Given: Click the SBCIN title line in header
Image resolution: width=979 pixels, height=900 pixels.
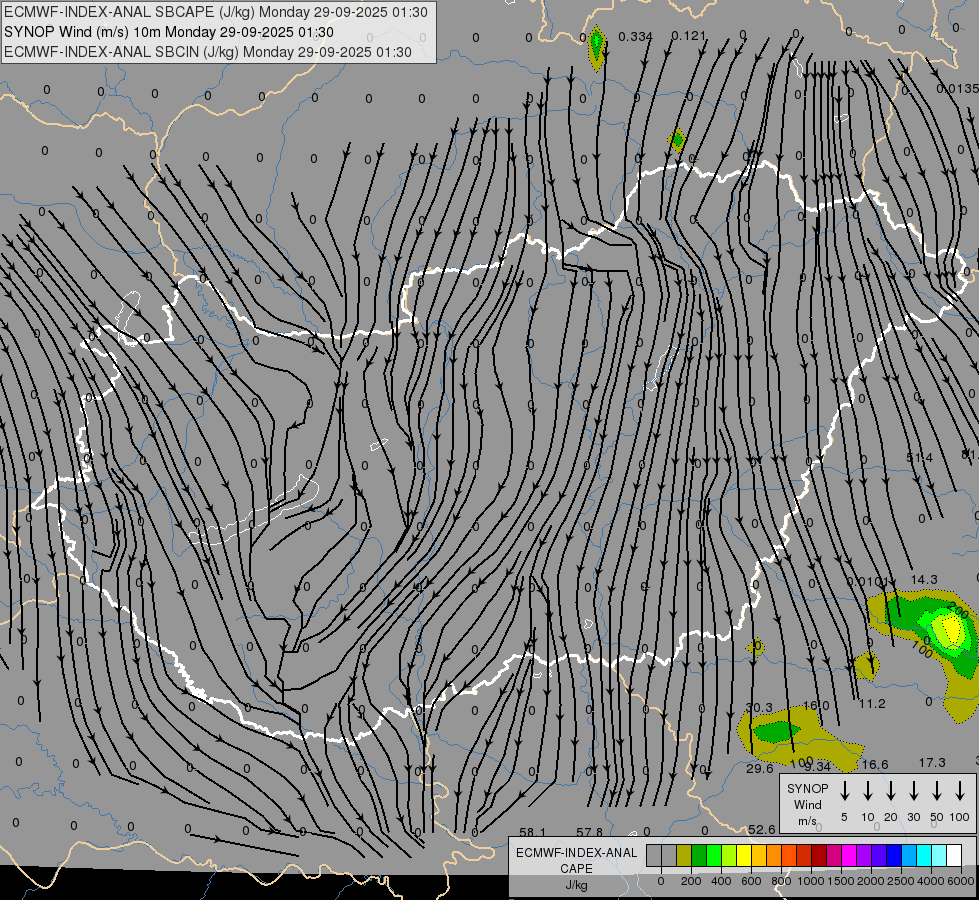Looking at the screenshot, I should (x=208, y=52).
